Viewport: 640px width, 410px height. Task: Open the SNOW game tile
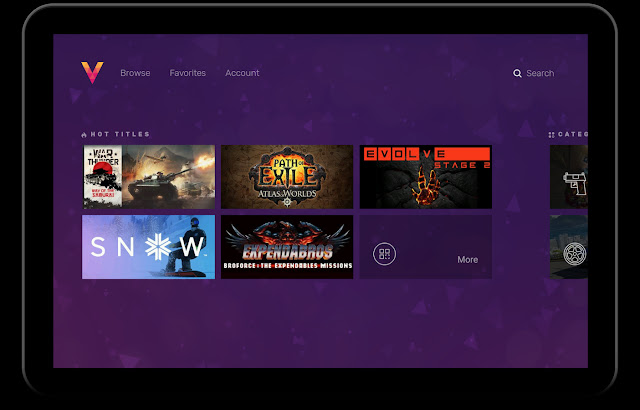click(x=149, y=247)
